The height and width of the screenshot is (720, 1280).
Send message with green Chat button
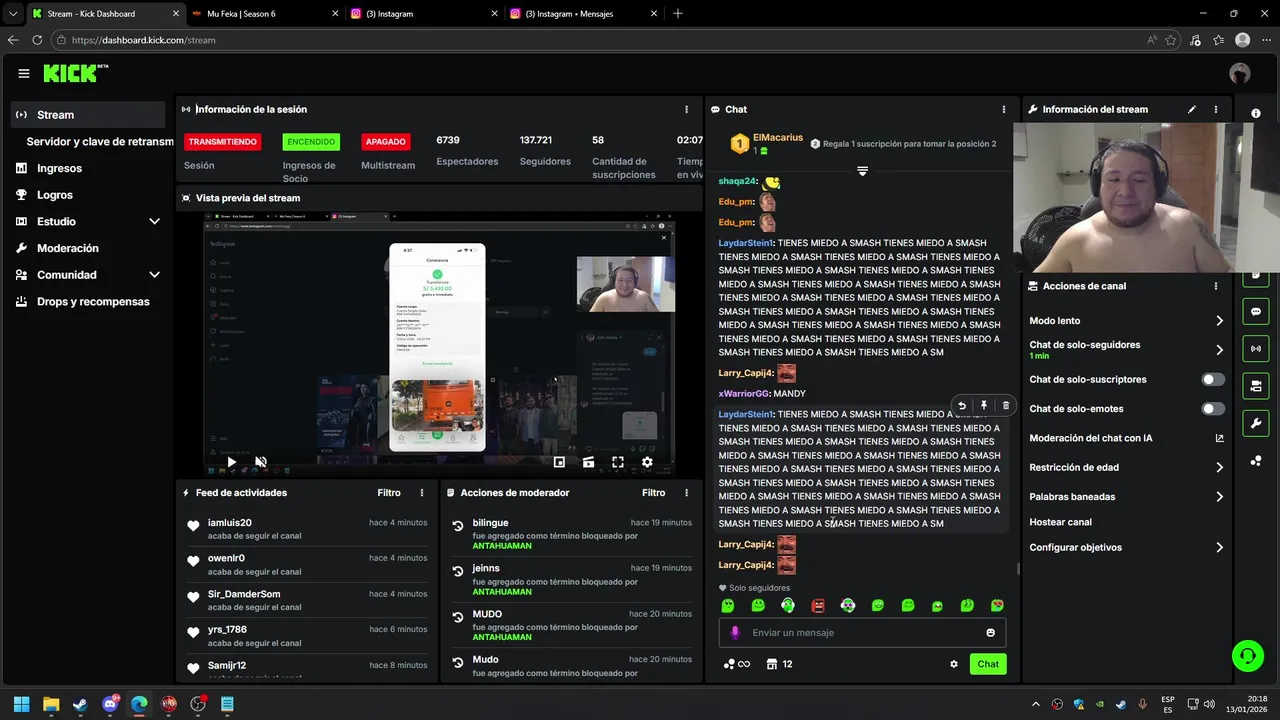tap(988, 664)
